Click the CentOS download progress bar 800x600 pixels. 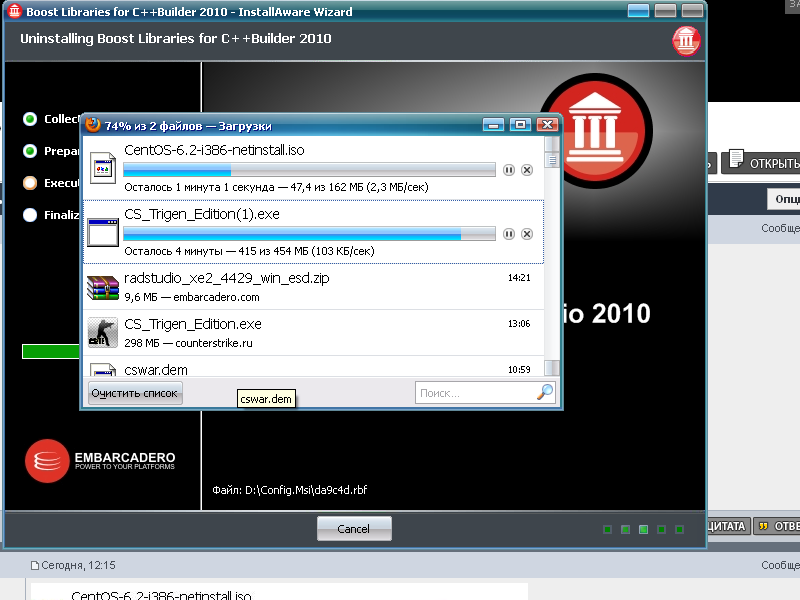tap(309, 169)
